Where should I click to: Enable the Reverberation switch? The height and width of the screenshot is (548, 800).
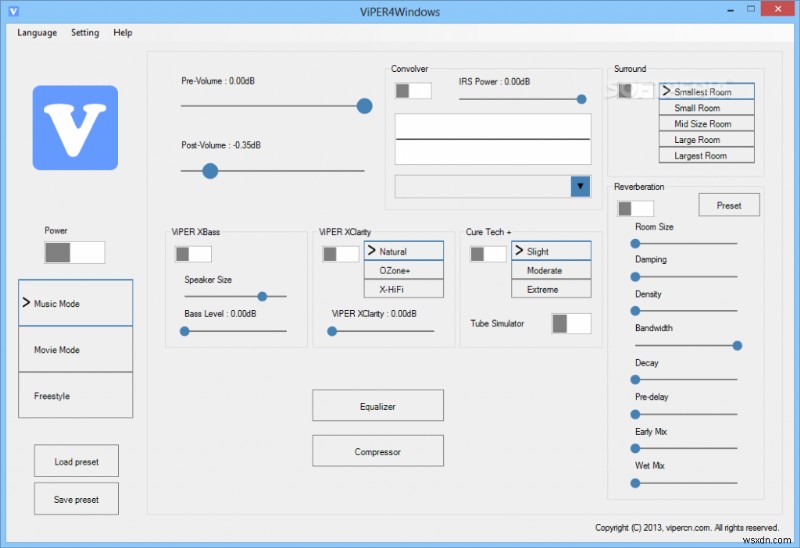(x=635, y=208)
